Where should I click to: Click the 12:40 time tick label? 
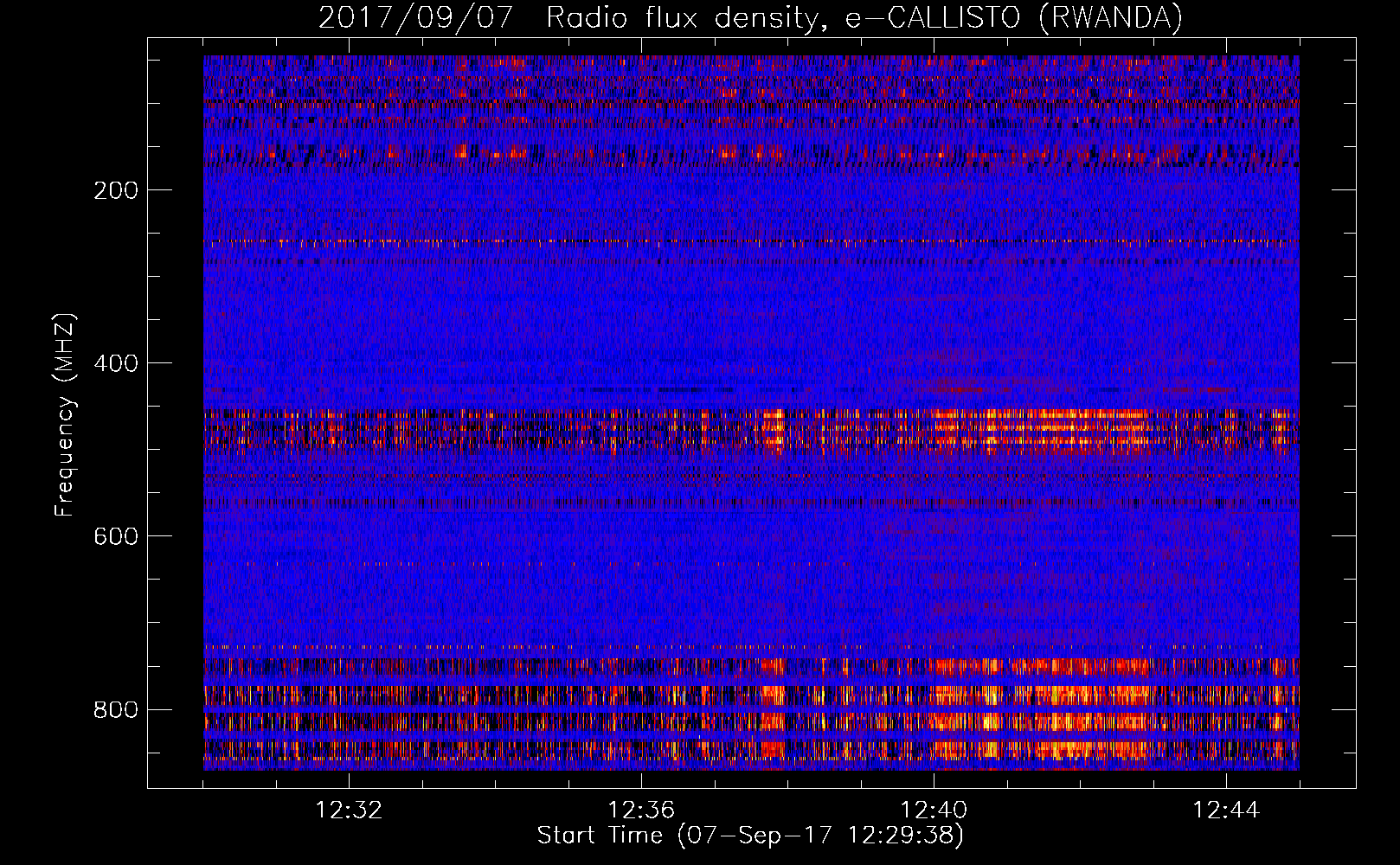934,810
